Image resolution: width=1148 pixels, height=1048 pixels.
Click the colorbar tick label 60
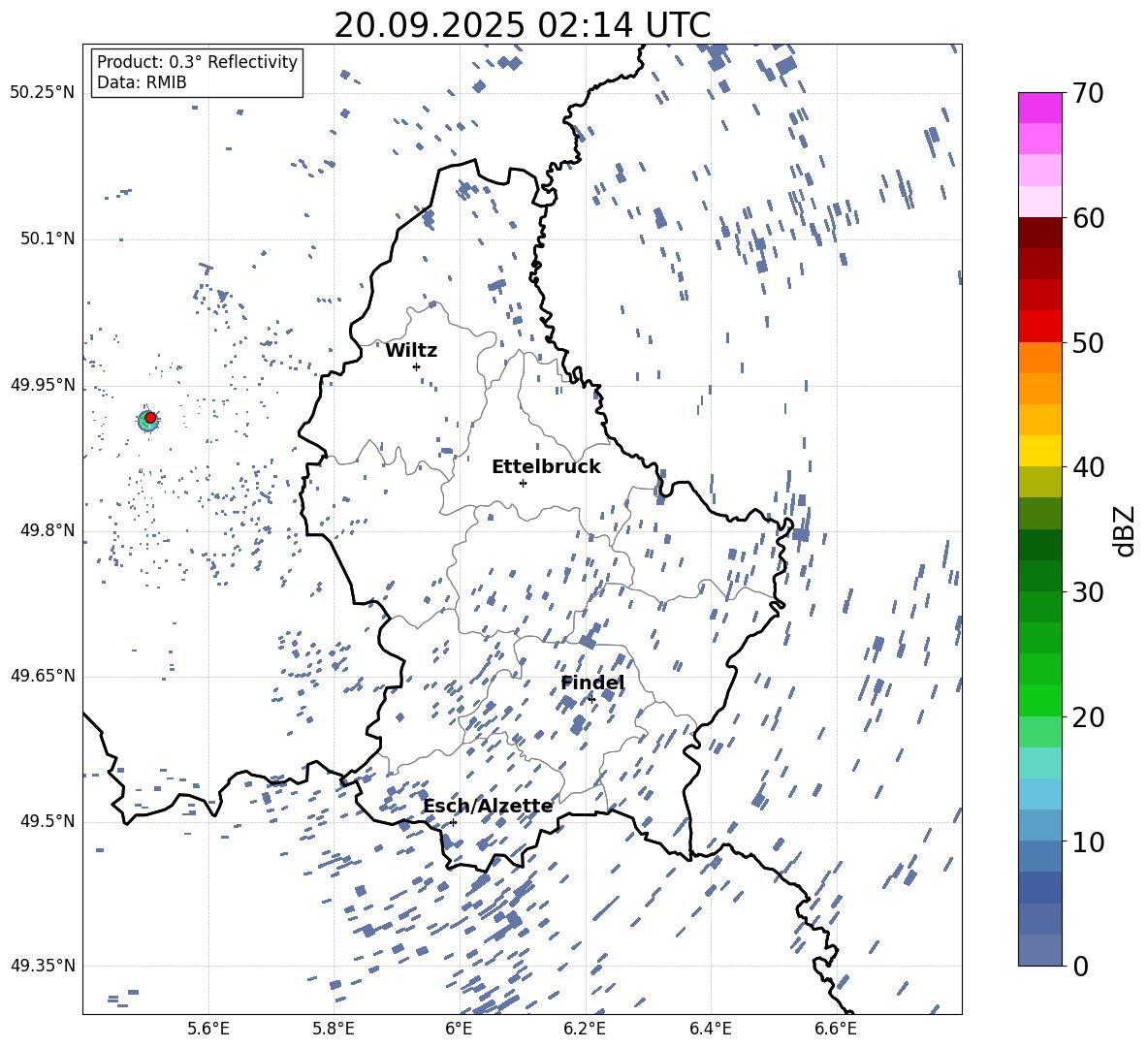(1088, 218)
